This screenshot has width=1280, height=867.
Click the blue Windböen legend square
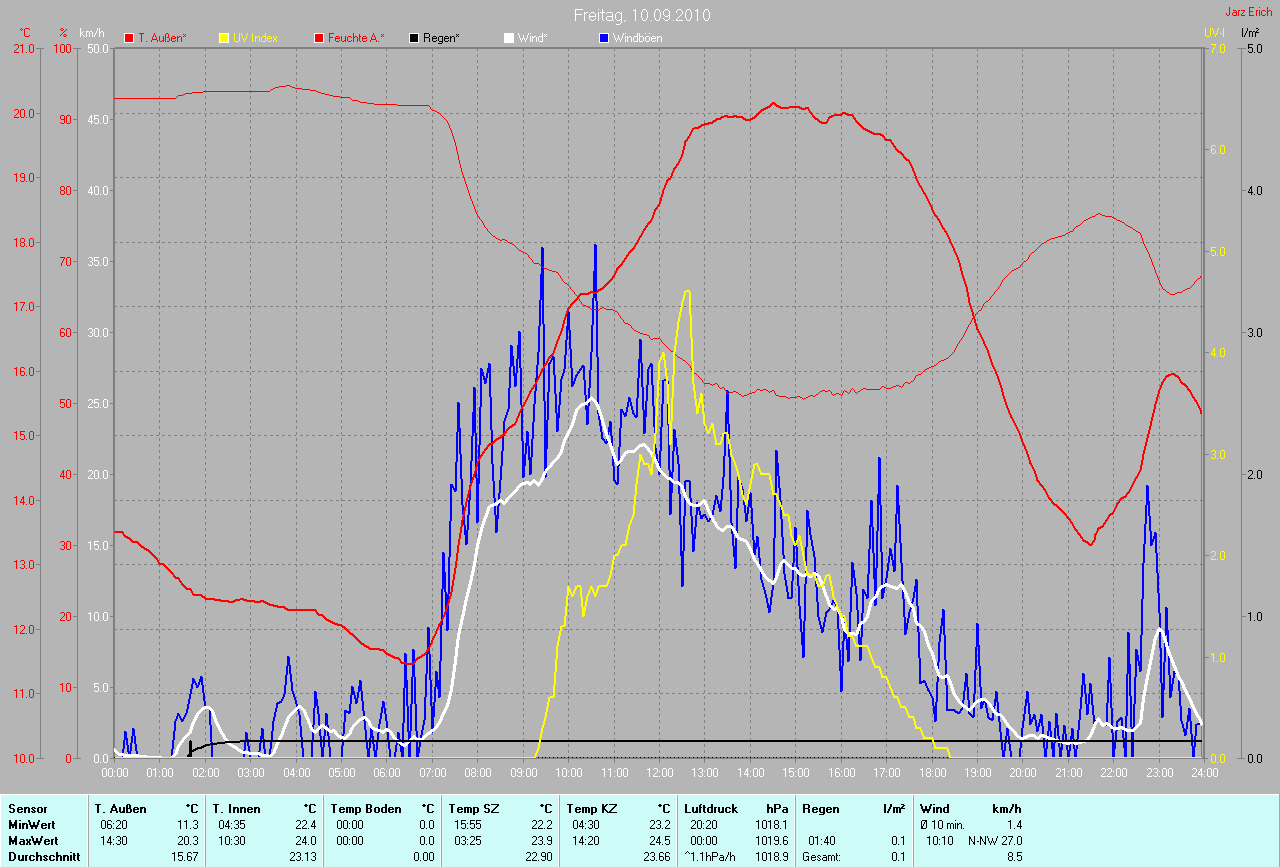pyautogui.click(x=604, y=38)
